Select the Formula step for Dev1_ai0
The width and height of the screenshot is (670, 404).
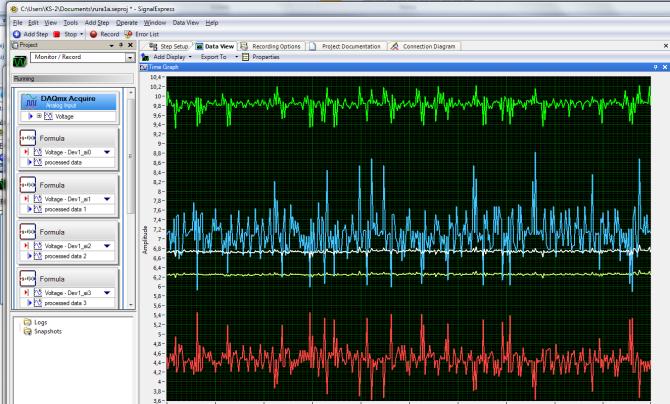tap(68, 138)
